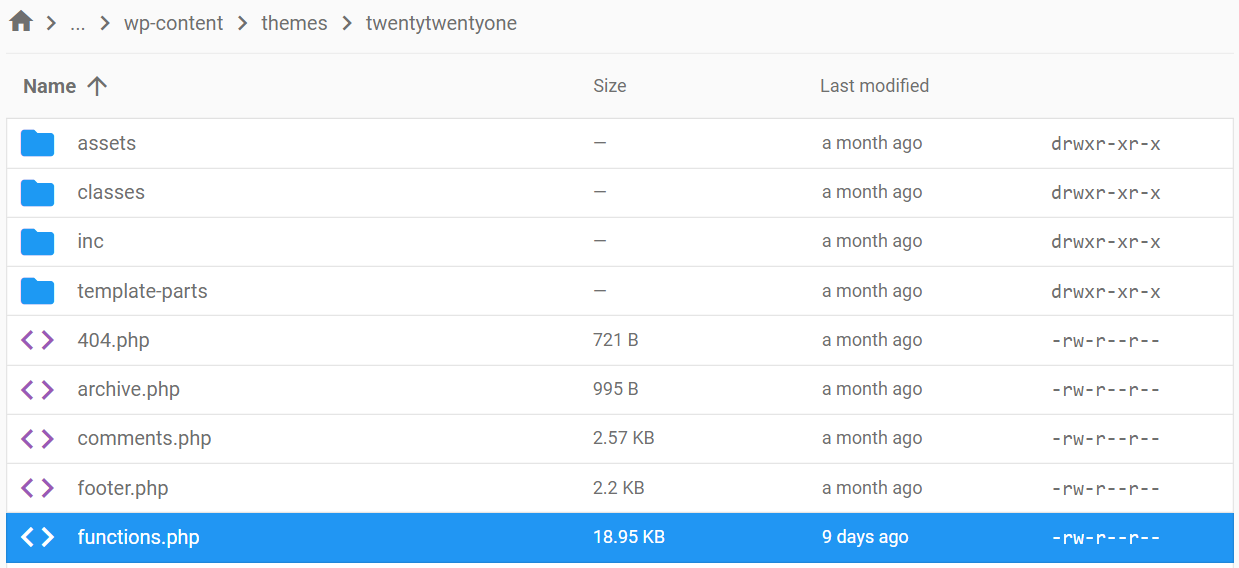Navigate to wp-content in breadcrumb
The width and height of the screenshot is (1239, 568).
point(173,23)
